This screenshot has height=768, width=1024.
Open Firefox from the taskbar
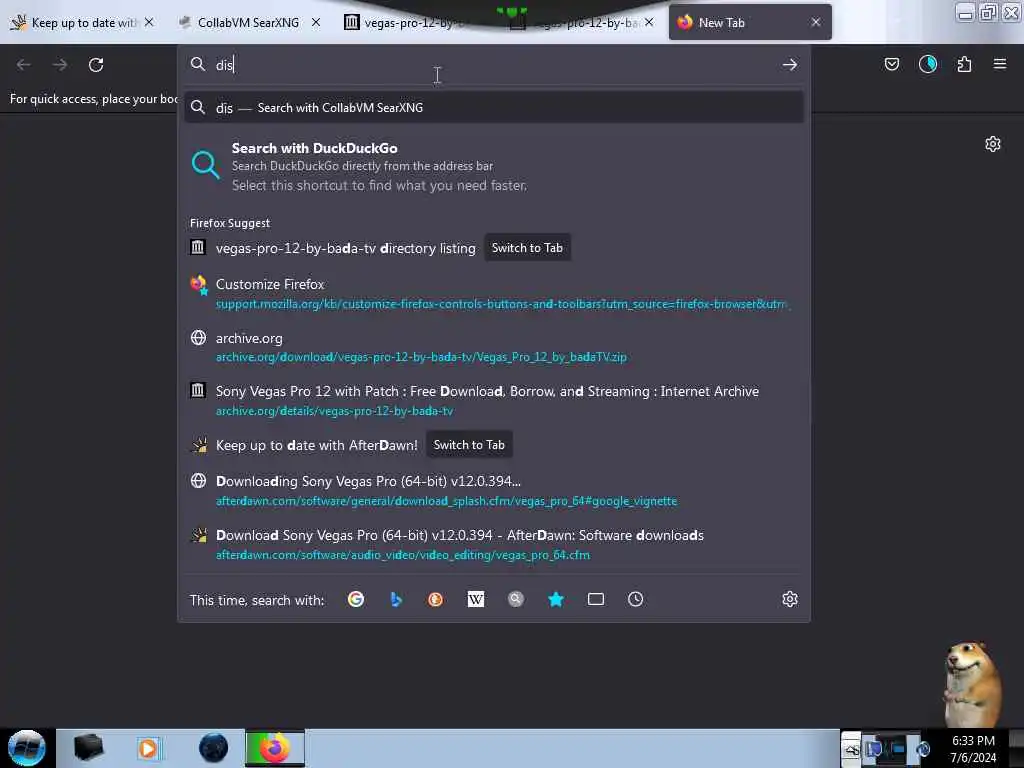[275, 748]
